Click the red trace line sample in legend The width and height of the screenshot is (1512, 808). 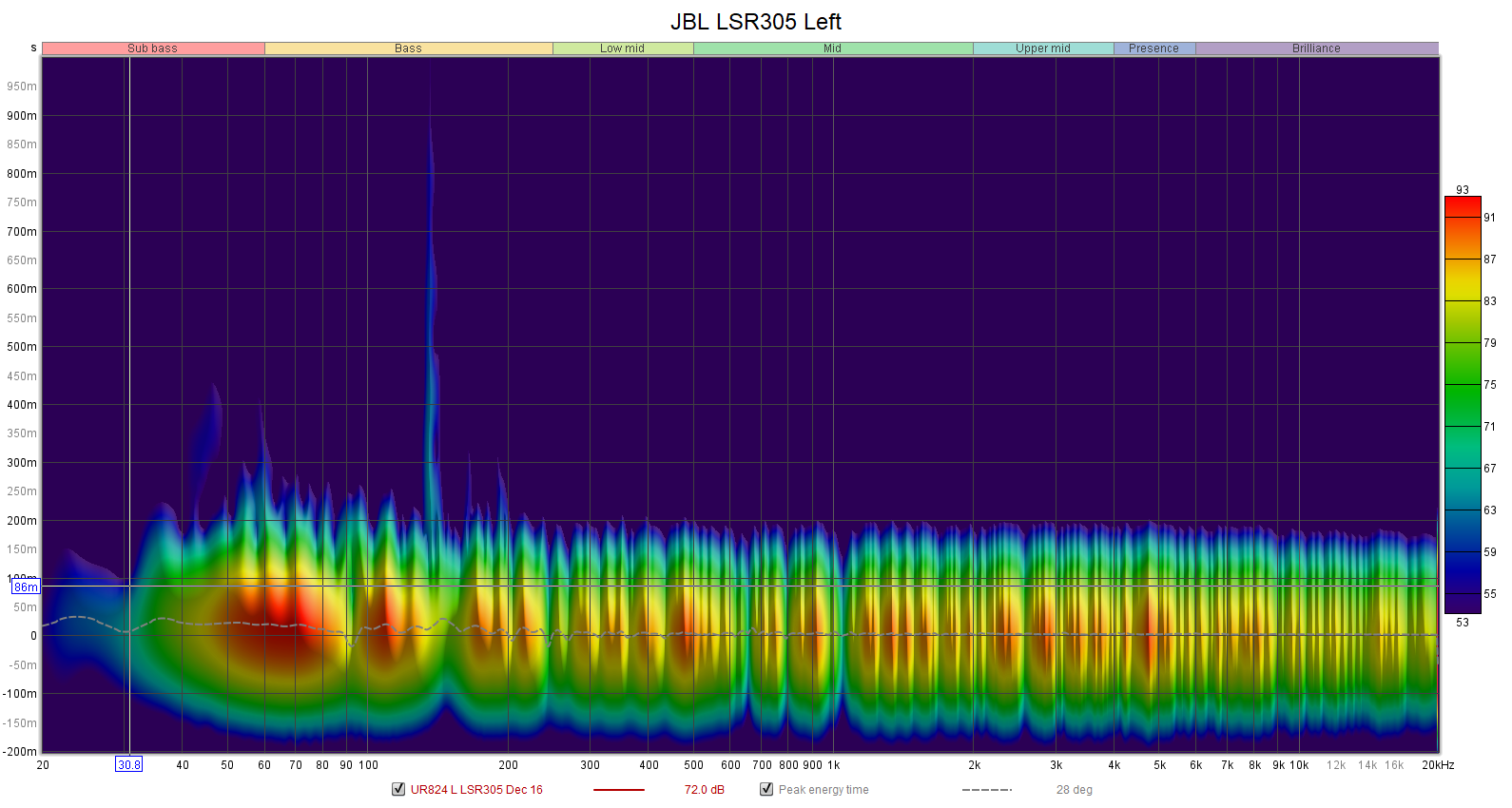tap(618, 790)
